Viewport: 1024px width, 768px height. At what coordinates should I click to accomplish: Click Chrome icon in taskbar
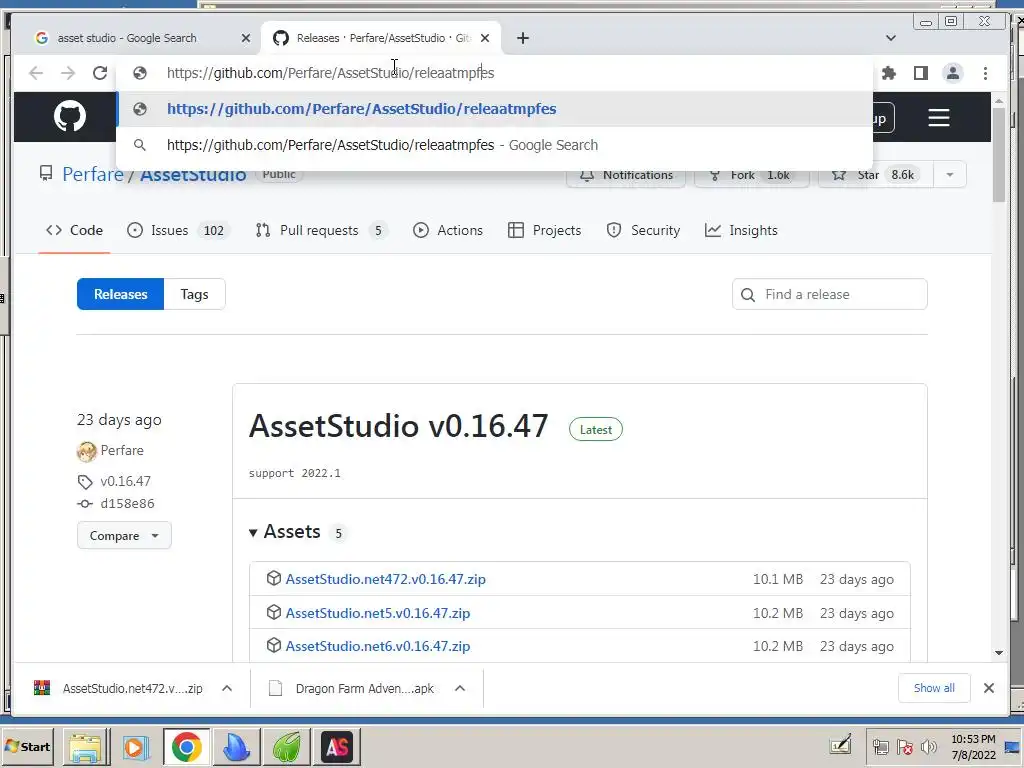pyautogui.click(x=187, y=747)
